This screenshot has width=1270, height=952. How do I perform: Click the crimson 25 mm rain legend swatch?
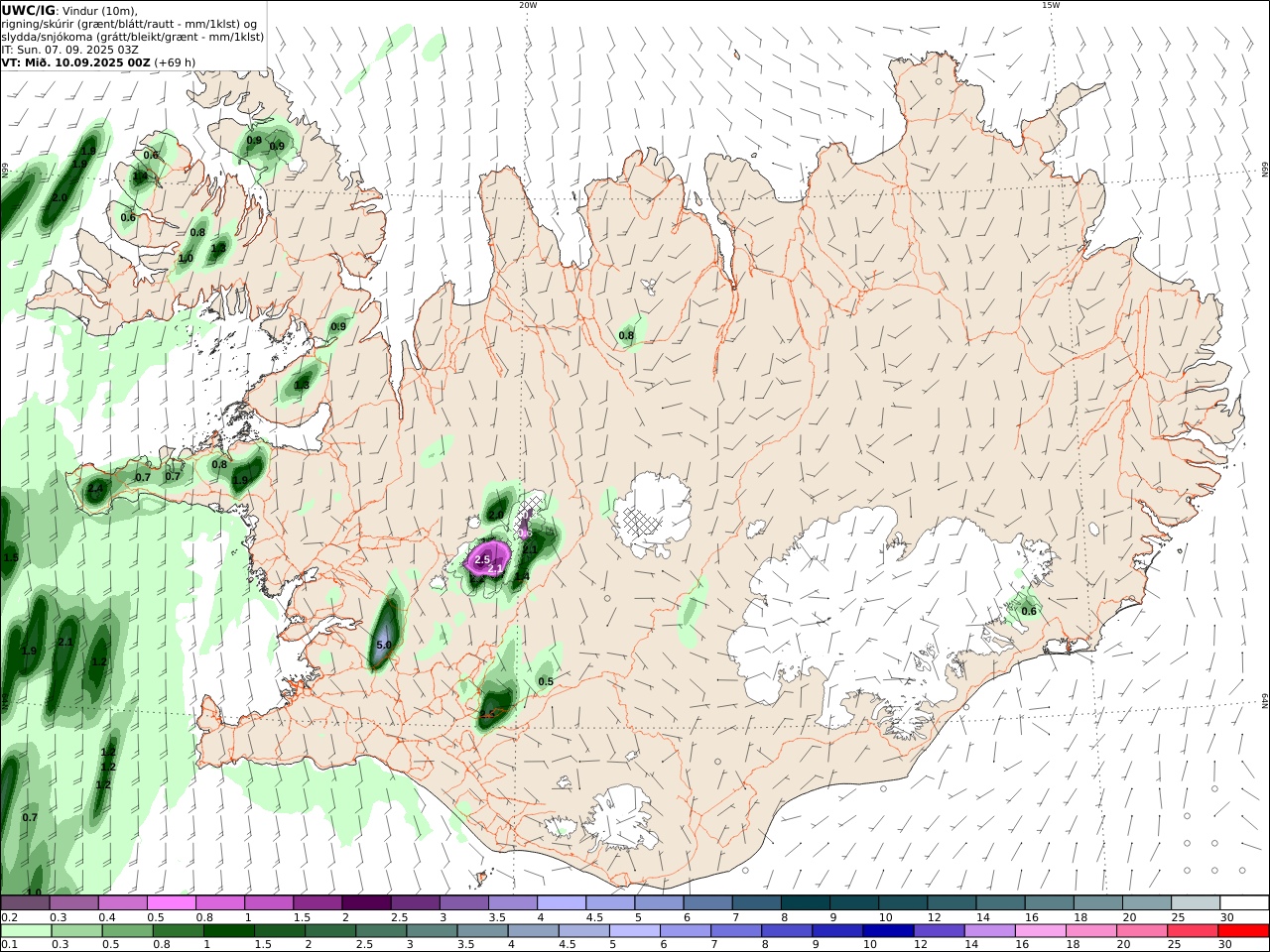click(1195, 931)
